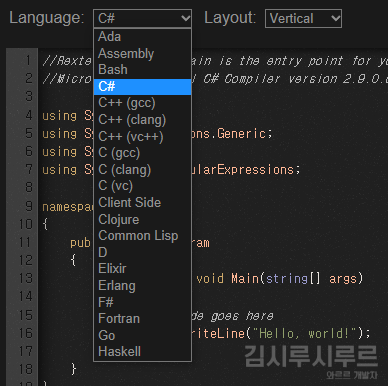
Task: Select Ada from the language list
Action: point(142,37)
